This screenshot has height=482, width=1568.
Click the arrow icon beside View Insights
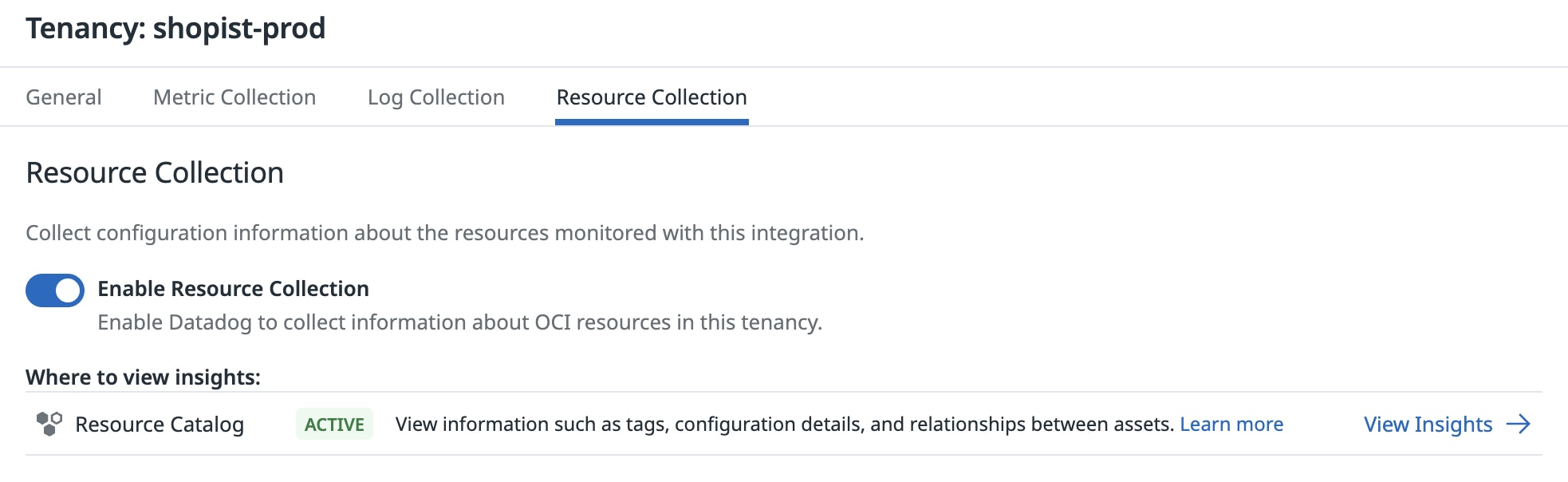(x=1519, y=424)
